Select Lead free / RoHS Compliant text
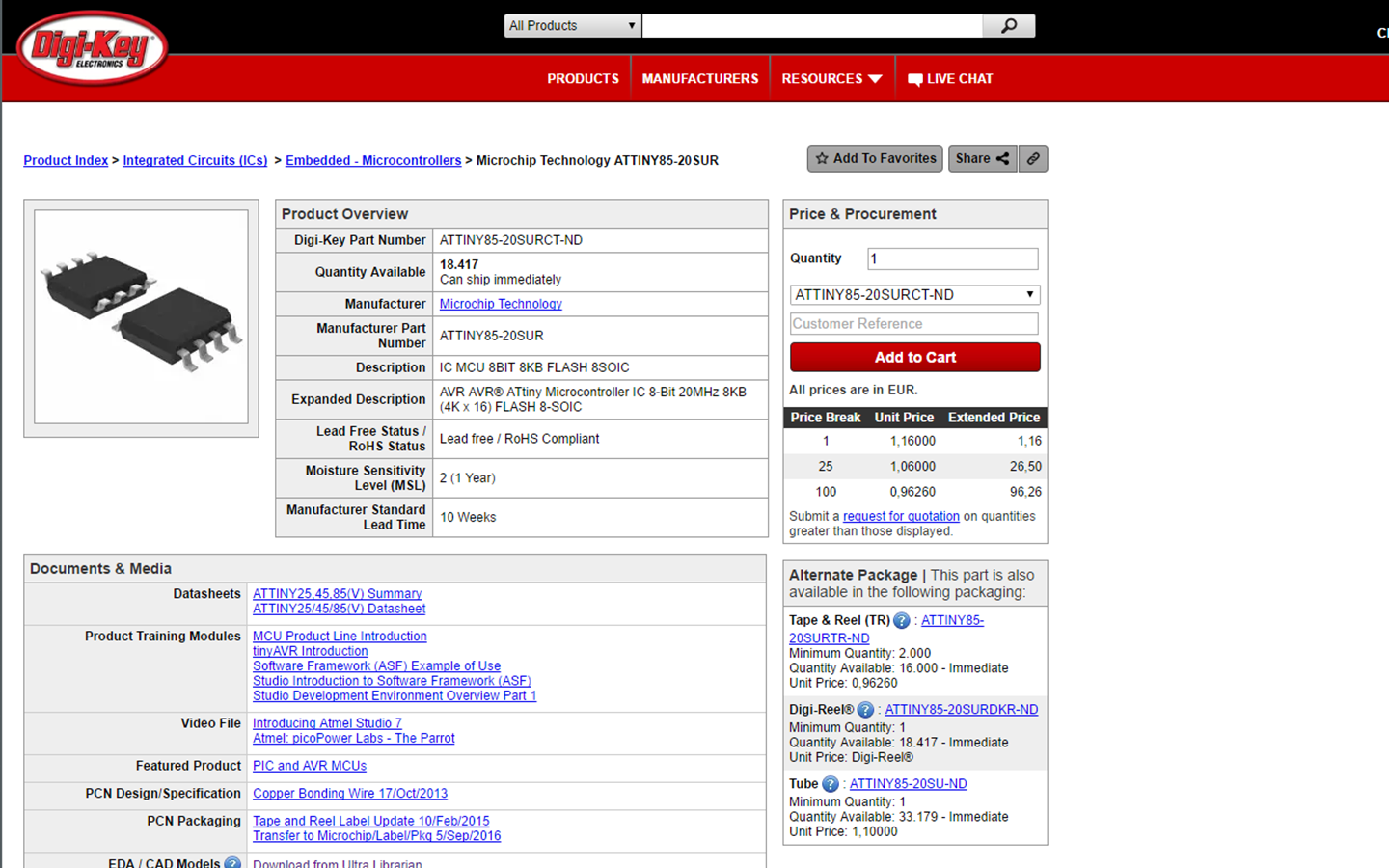 [x=519, y=439]
